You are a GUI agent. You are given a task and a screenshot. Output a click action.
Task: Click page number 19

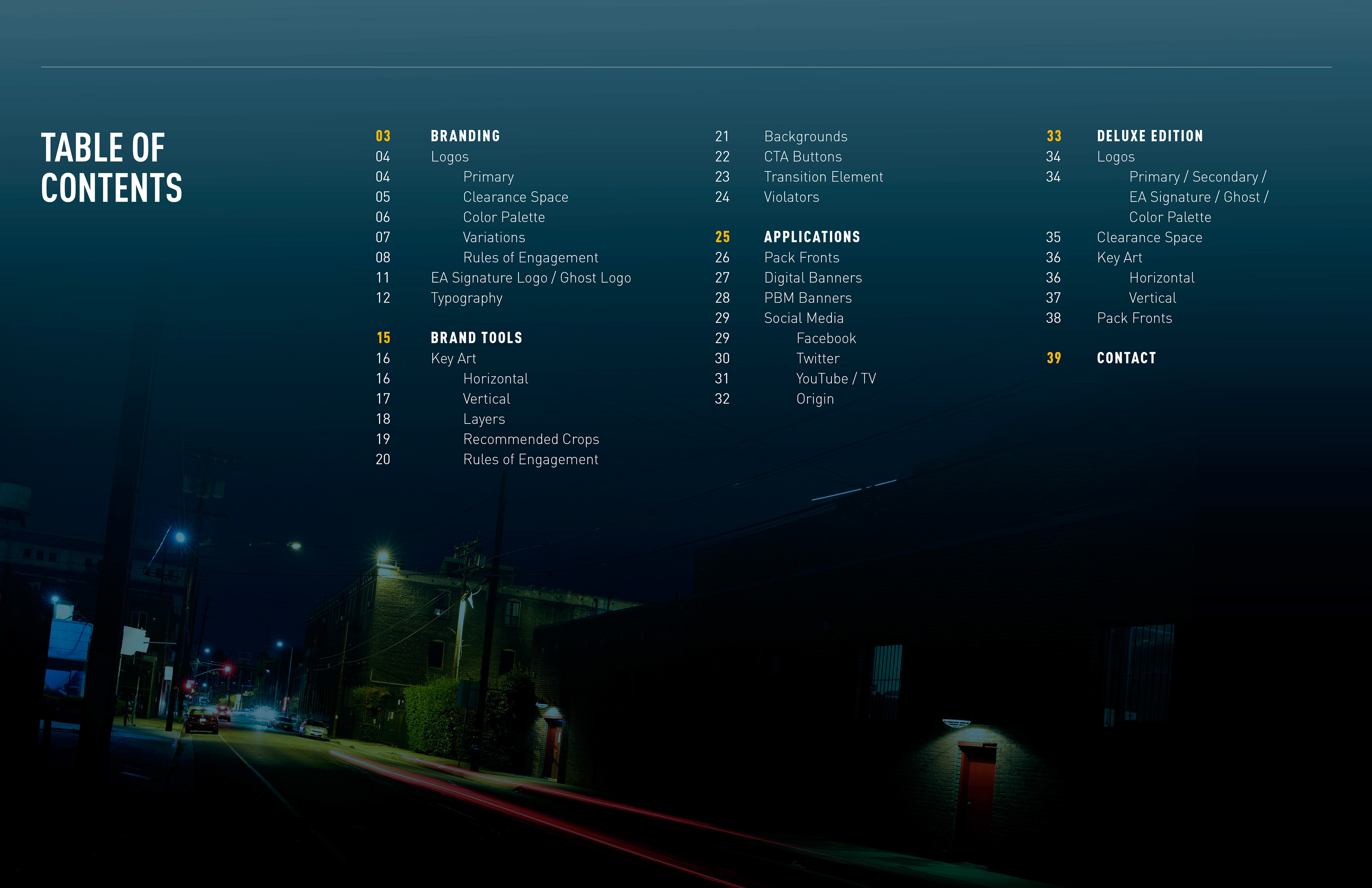click(x=383, y=440)
